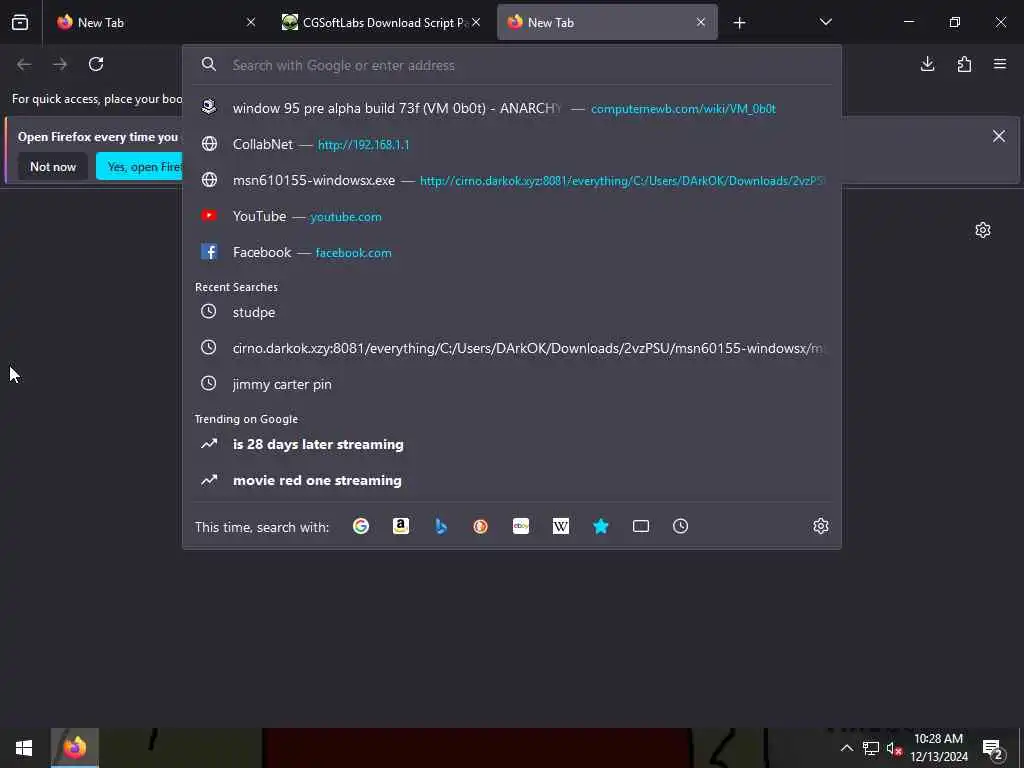This screenshot has height=768, width=1024.
Task: Open msn610155-windowsx.exe suggestion
Action: point(511,180)
